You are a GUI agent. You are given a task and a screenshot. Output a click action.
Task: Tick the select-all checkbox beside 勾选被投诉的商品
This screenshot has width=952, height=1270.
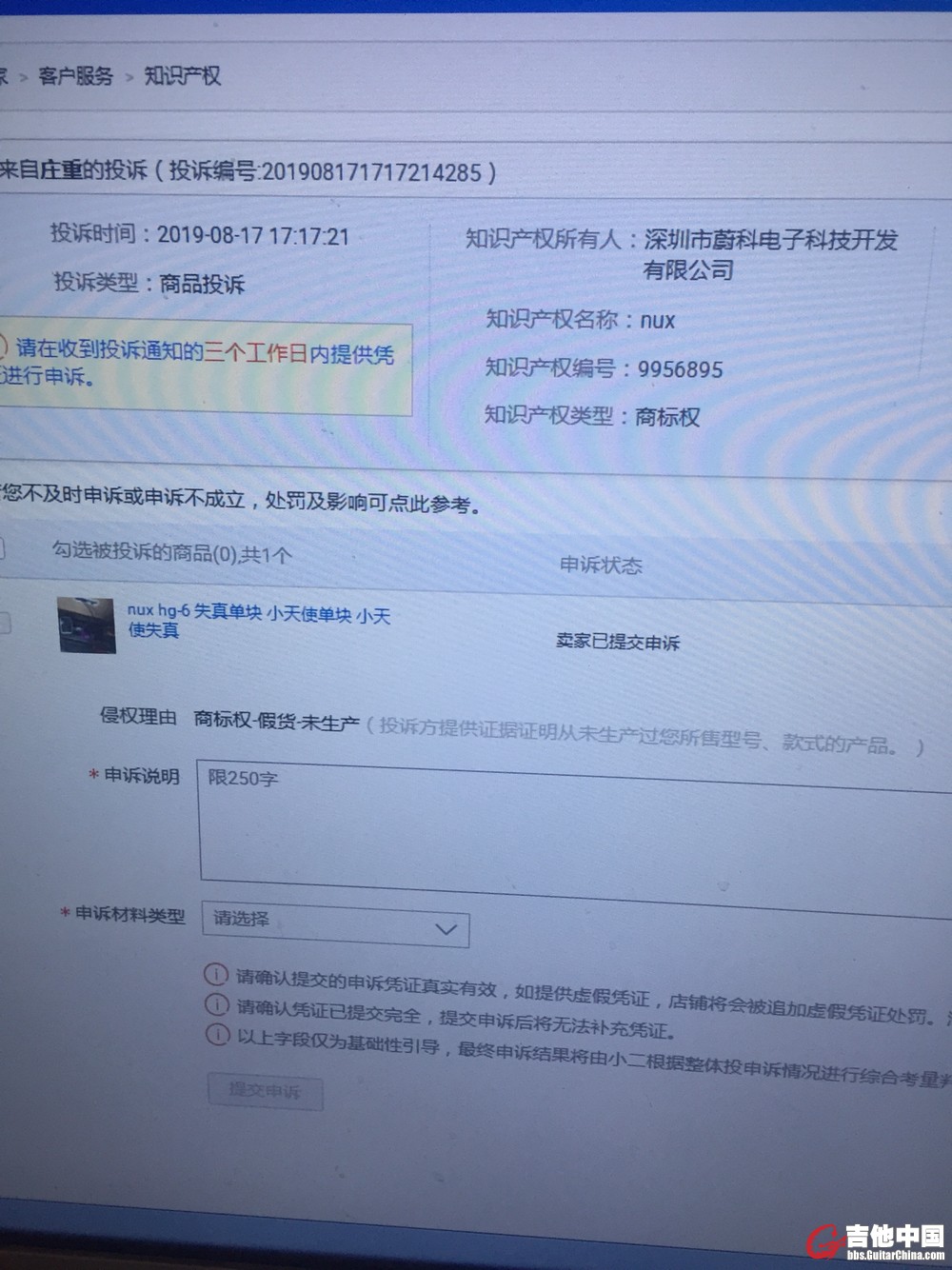pyautogui.click(x=3, y=549)
